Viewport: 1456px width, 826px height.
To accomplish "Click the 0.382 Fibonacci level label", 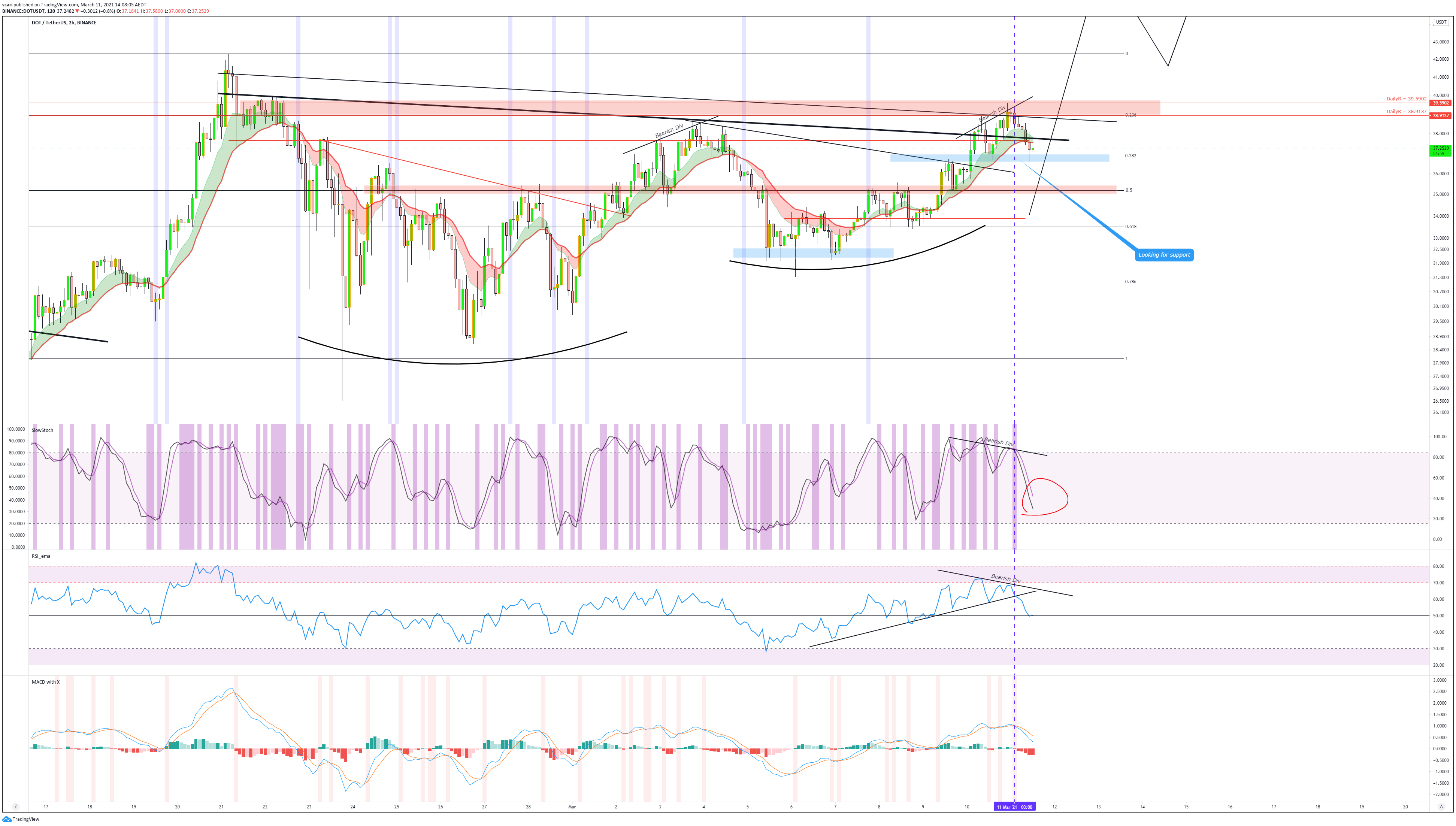I will (x=1130, y=155).
